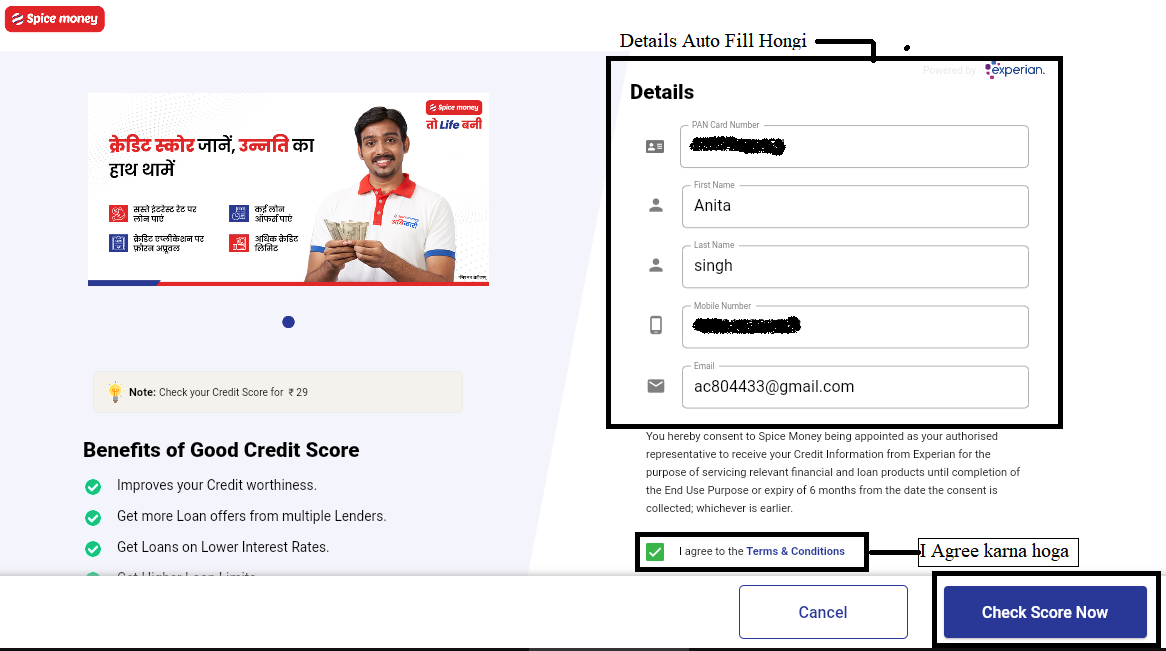Screen dimensions: 1166x651
Task: Click the Cancel button
Action: click(x=823, y=612)
